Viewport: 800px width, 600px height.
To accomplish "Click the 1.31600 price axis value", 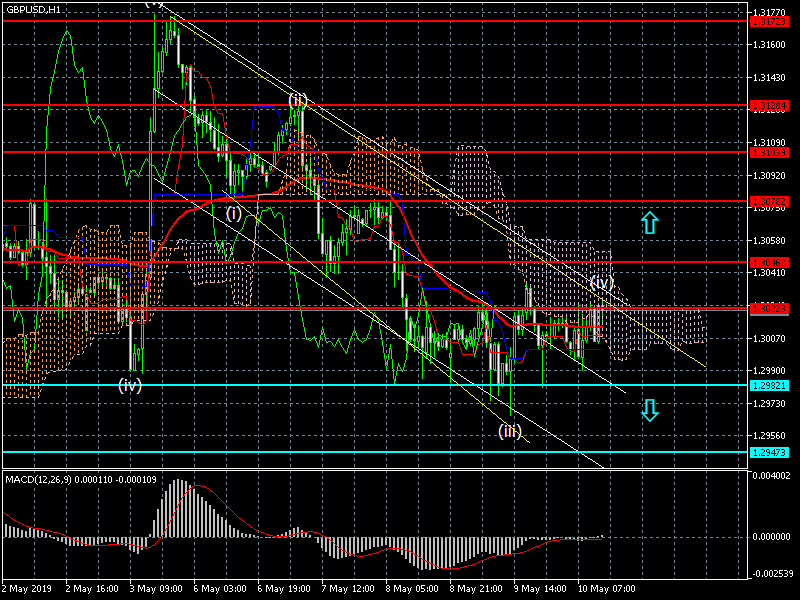I will pos(769,45).
